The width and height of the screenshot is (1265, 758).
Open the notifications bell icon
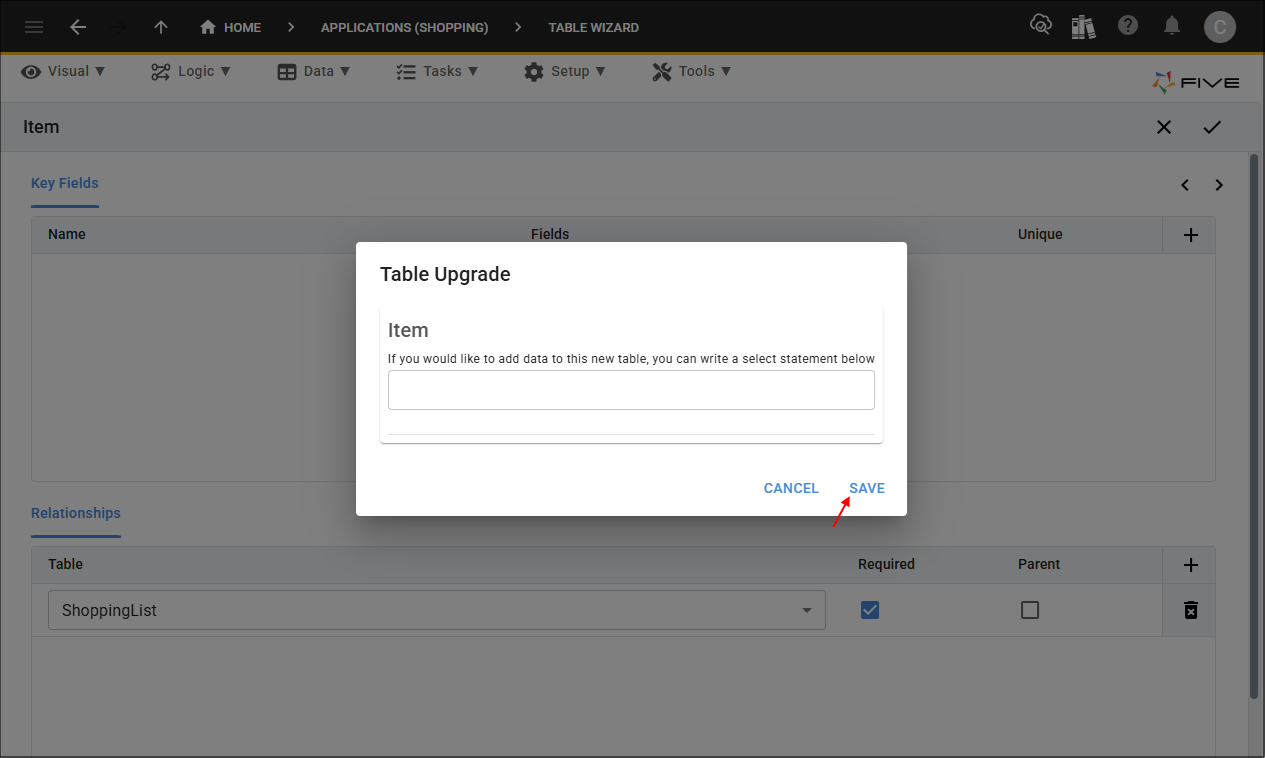click(1172, 26)
